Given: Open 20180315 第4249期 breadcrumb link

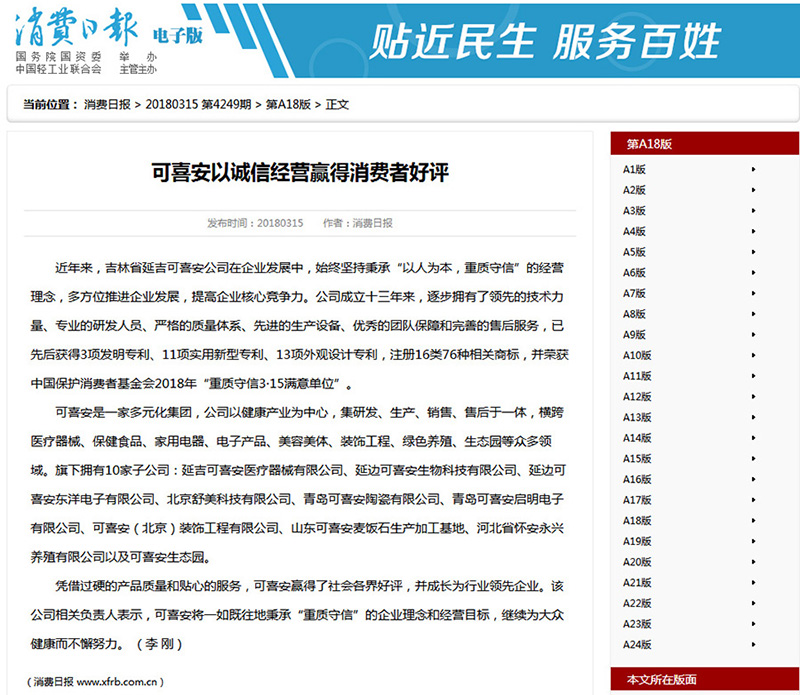Looking at the screenshot, I should point(198,105).
